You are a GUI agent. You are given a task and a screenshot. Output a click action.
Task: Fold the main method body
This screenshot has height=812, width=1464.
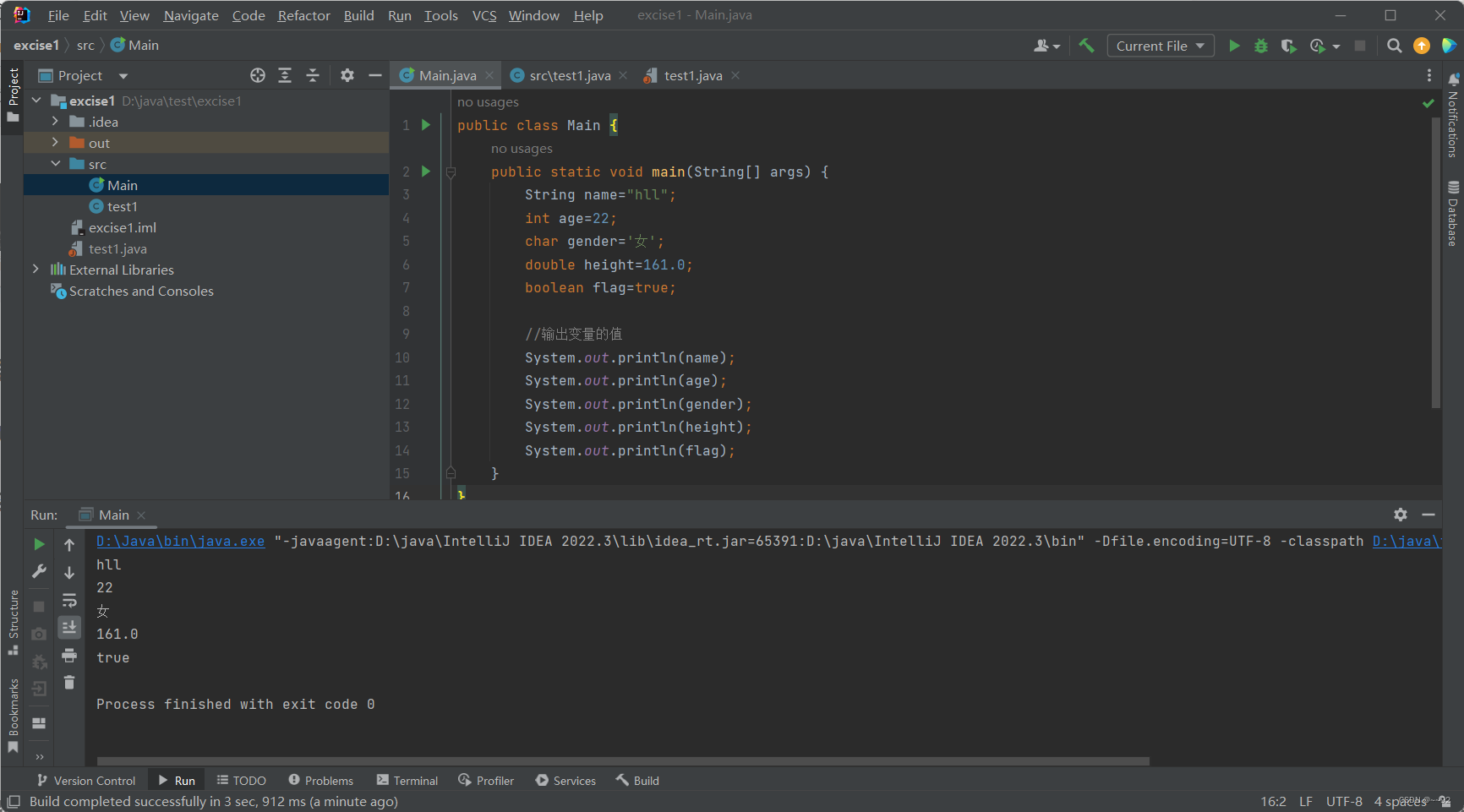tap(451, 172)
